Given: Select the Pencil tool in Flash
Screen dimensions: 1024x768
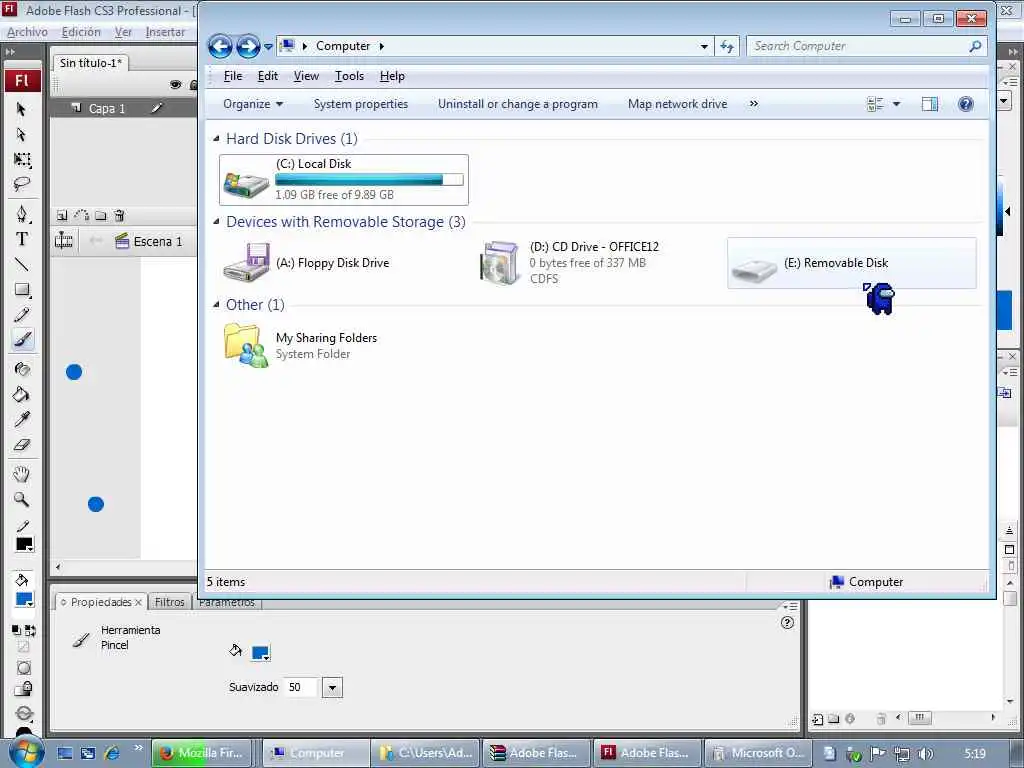Looking at the screenshot, I should tap(22, 315).
